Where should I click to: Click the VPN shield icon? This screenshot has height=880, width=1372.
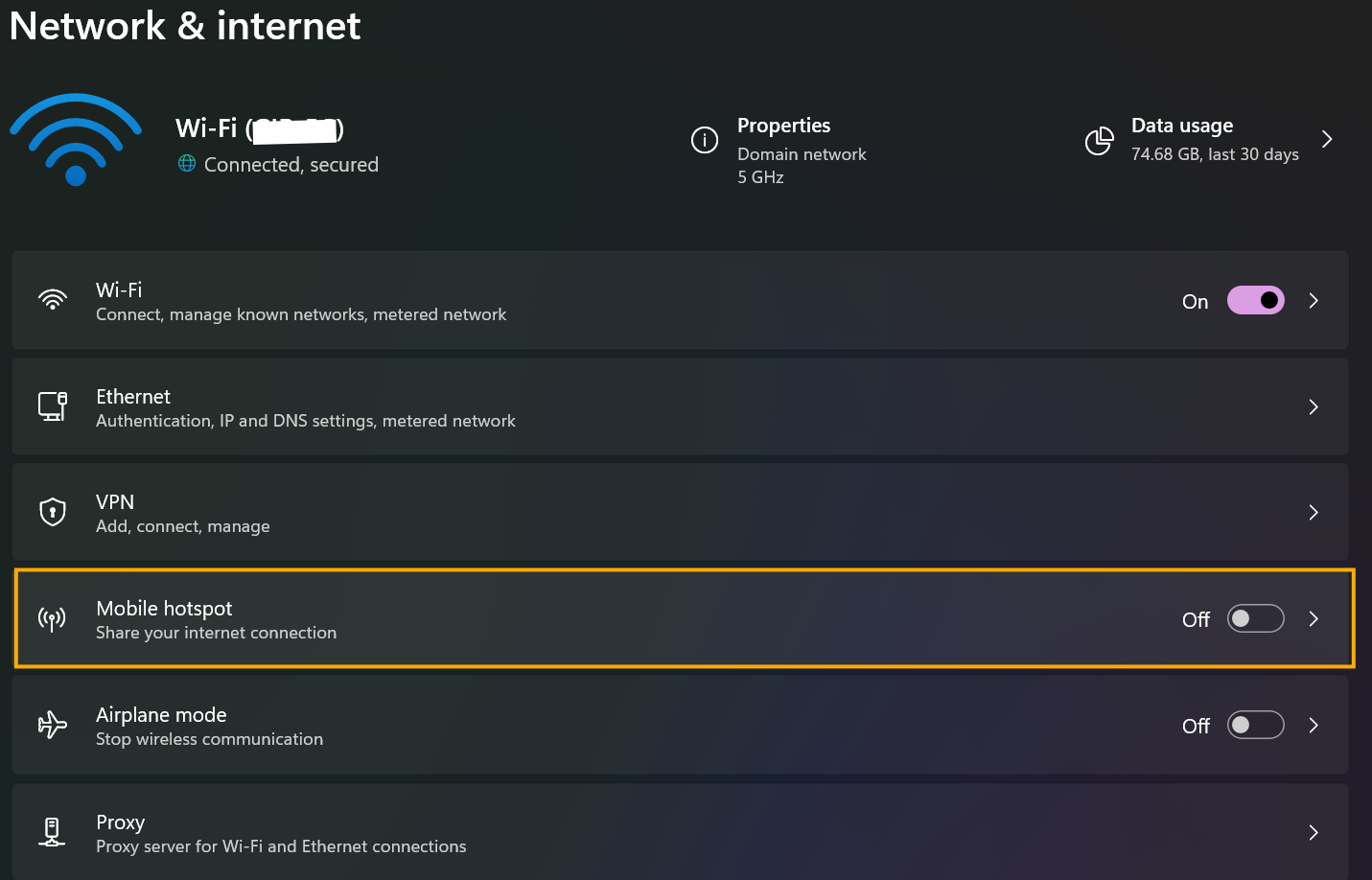pyautogui.click(x=53, y=512)
